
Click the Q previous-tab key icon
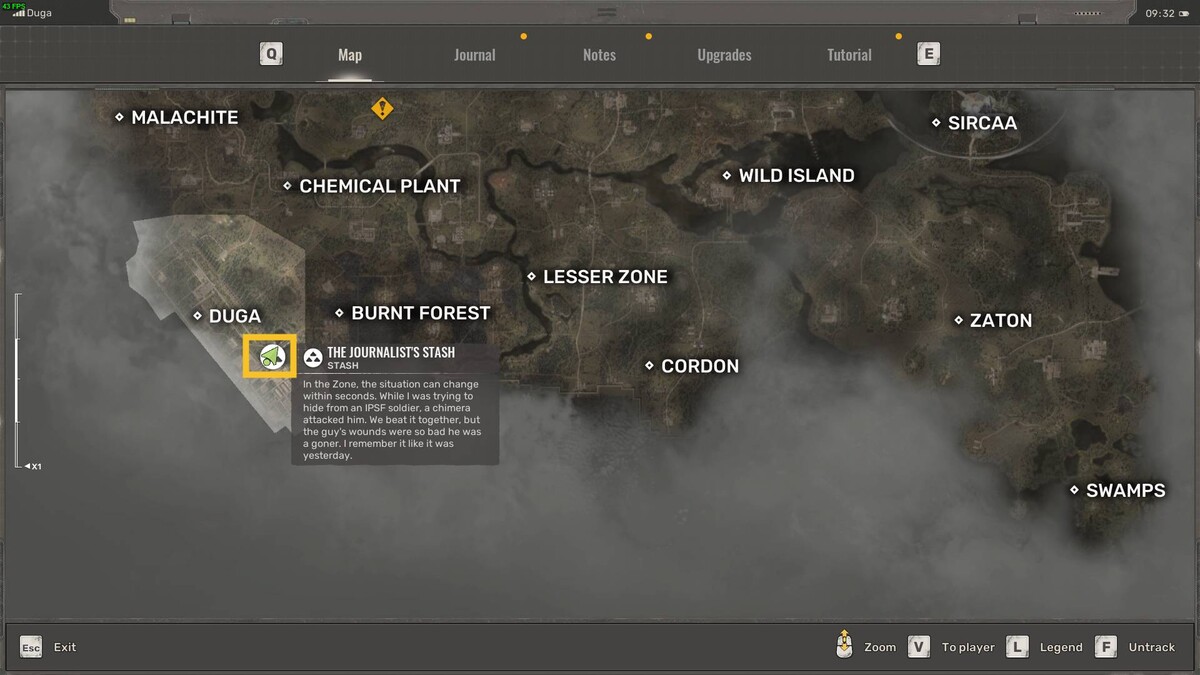pyautogui.click(x=271, y=54)
